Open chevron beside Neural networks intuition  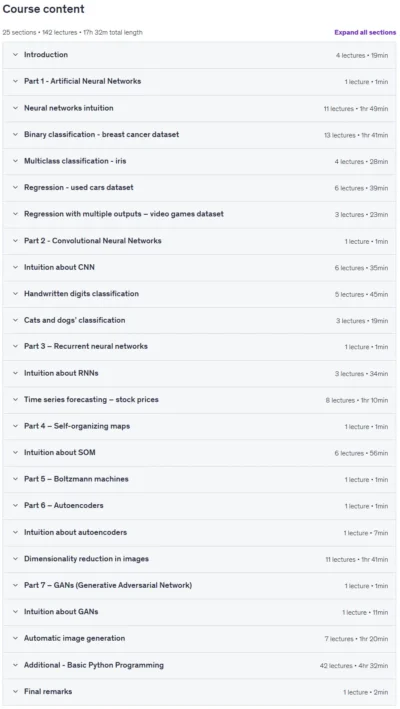(15, 108)
